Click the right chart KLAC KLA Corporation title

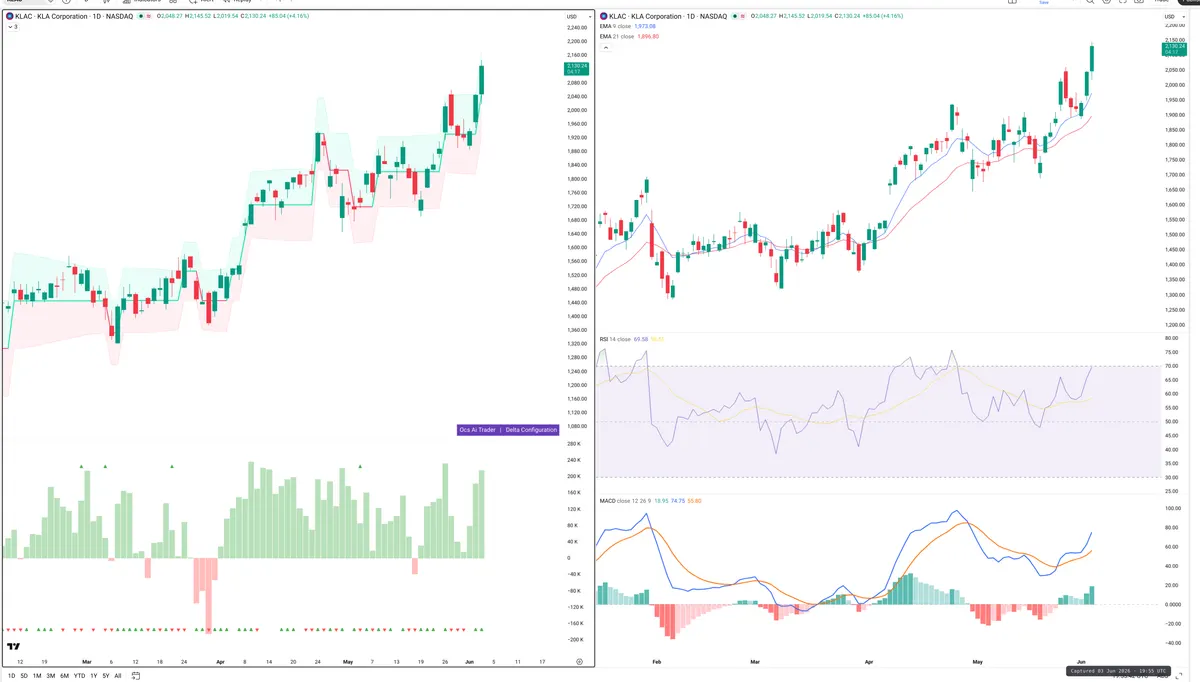tap(667, 16)
